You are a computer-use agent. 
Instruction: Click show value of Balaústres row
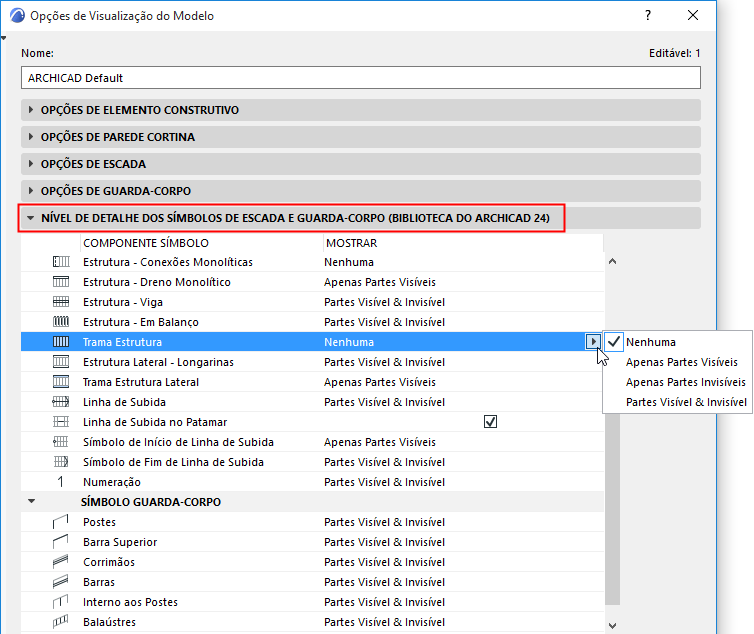click(384, 622)
